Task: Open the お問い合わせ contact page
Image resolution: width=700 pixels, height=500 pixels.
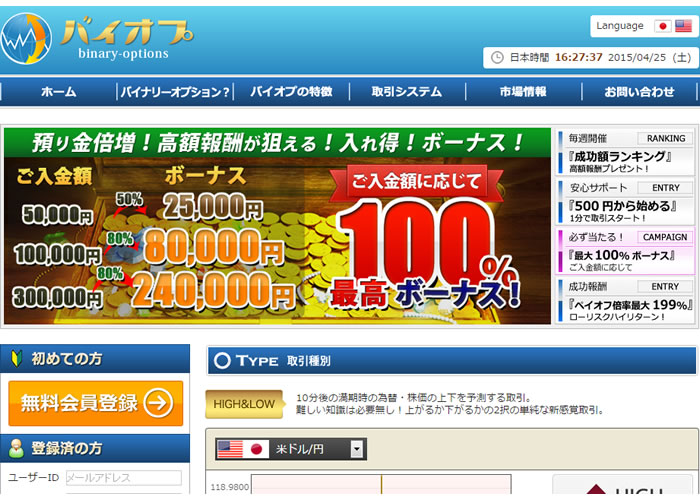Action: coord(639,92)
